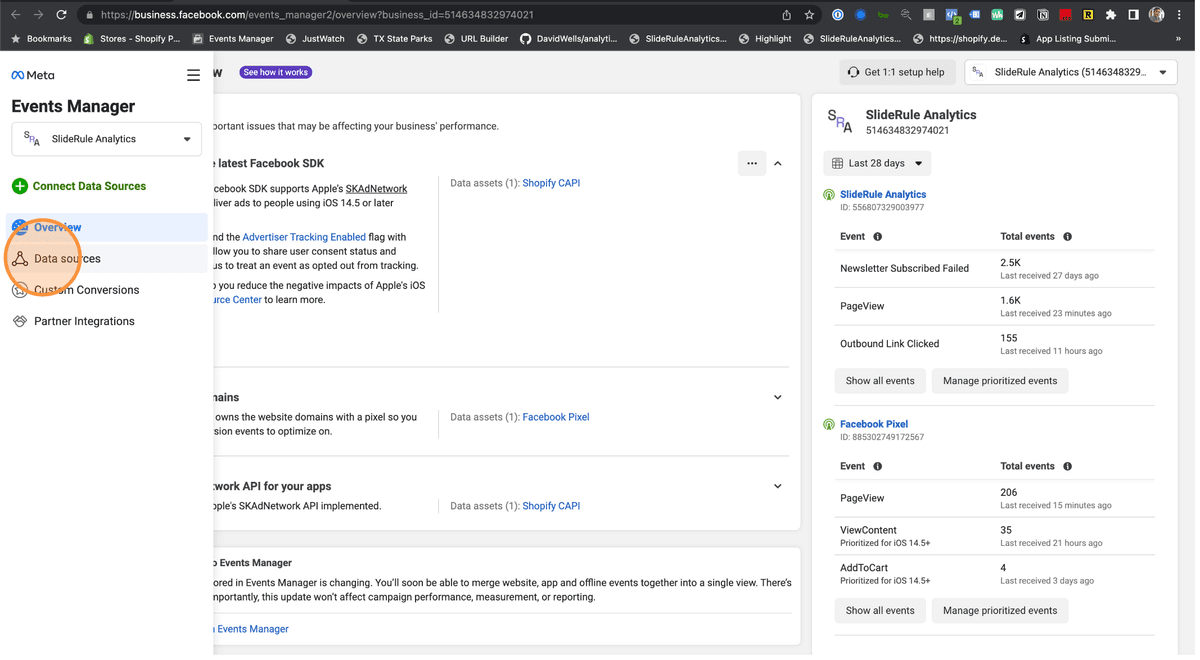Open the URL Builder bookmark
Viewport: 1200px width, 660px height.
pos(475,39)
